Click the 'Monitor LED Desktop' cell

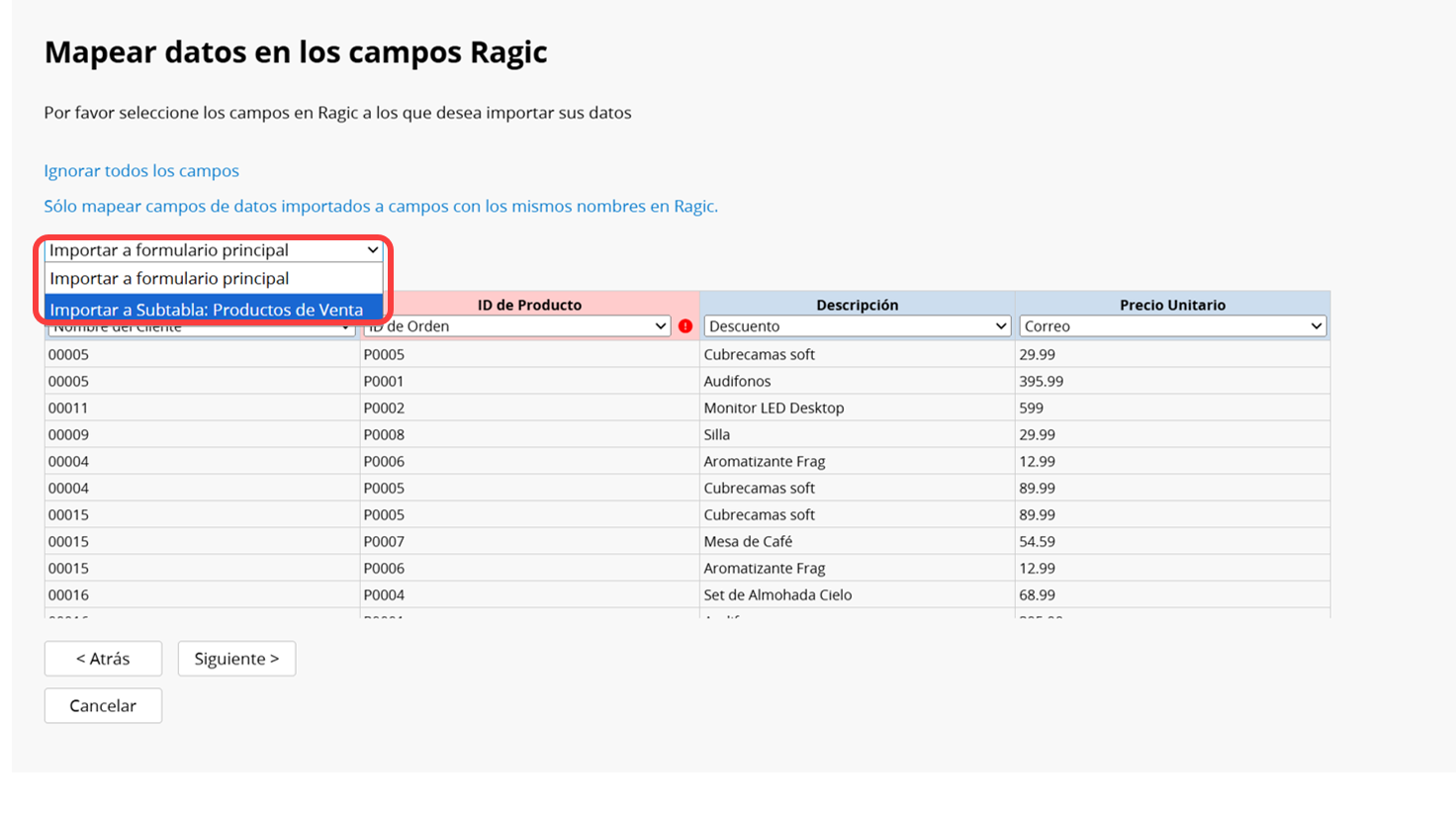tap(773, 407)
